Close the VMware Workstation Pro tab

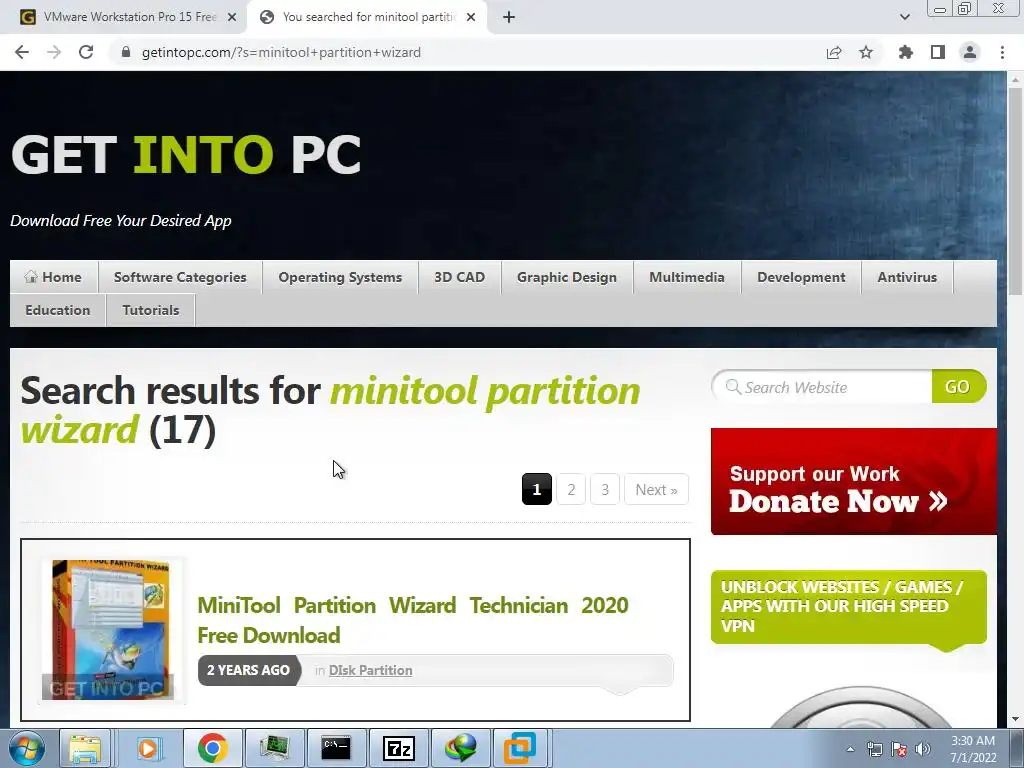pos(232,18)
